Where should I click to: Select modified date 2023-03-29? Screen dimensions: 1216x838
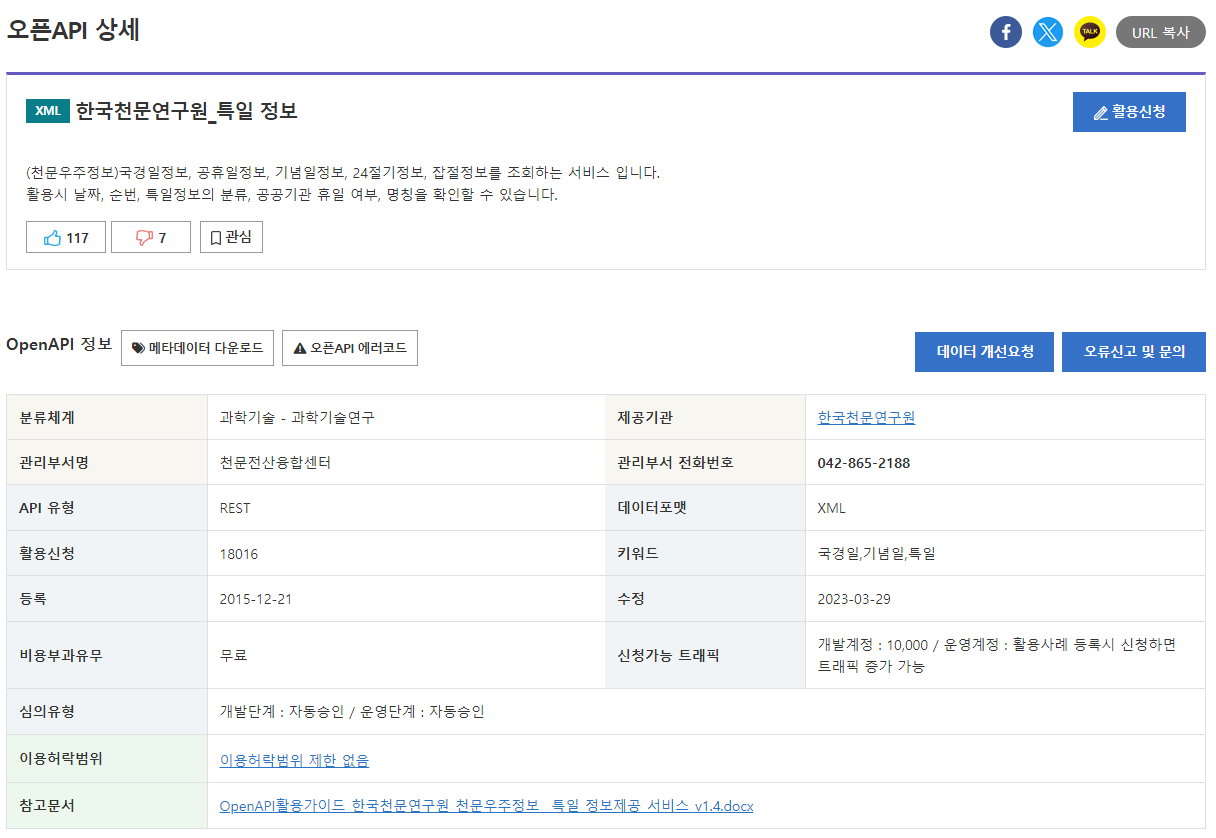tap(854, 599)
